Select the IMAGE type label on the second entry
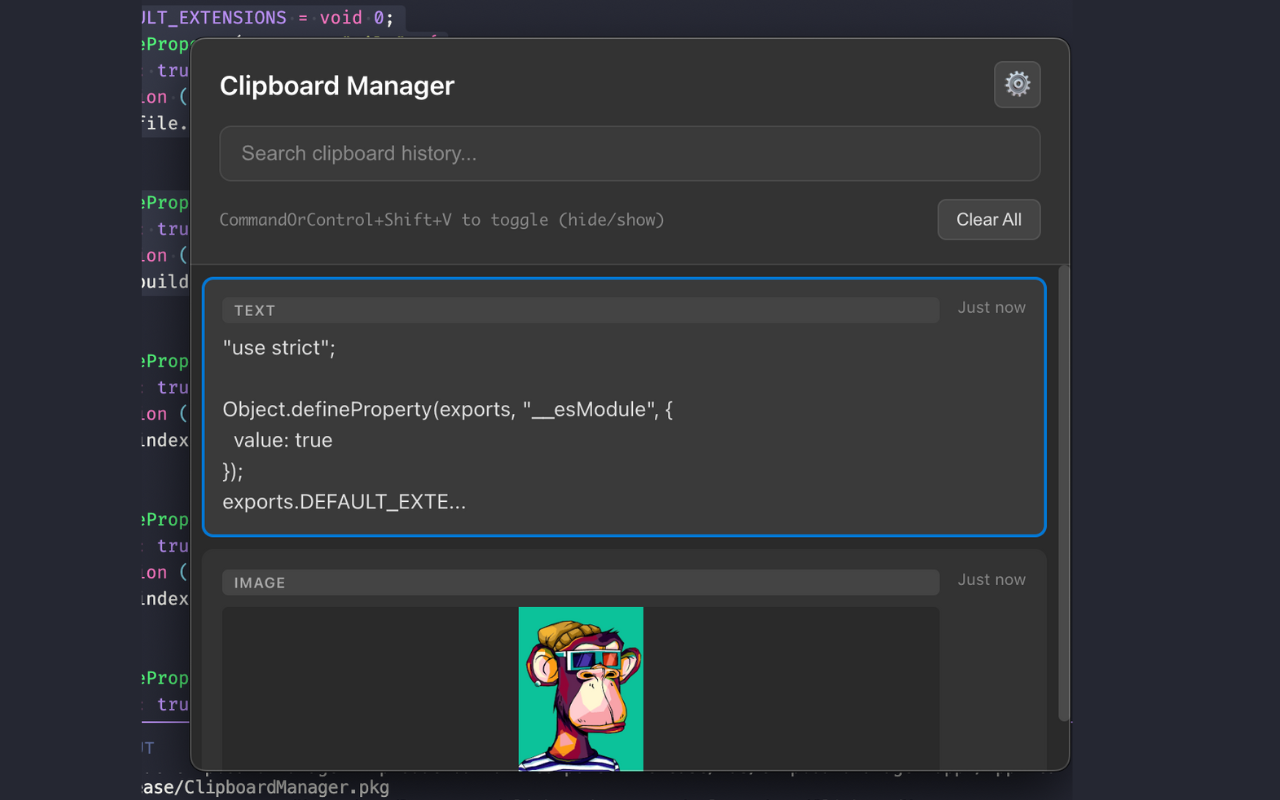1280x800 pixels. tap(259, 582)
